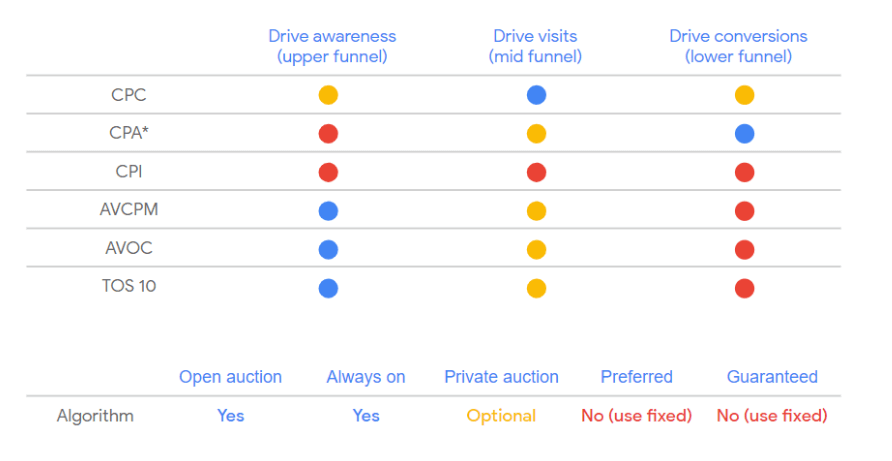Image resolution: width=892 pixels, height=461 pixels.
Task: Select red dot for TOS 10 conversions
Action: (x=744, y=288)
